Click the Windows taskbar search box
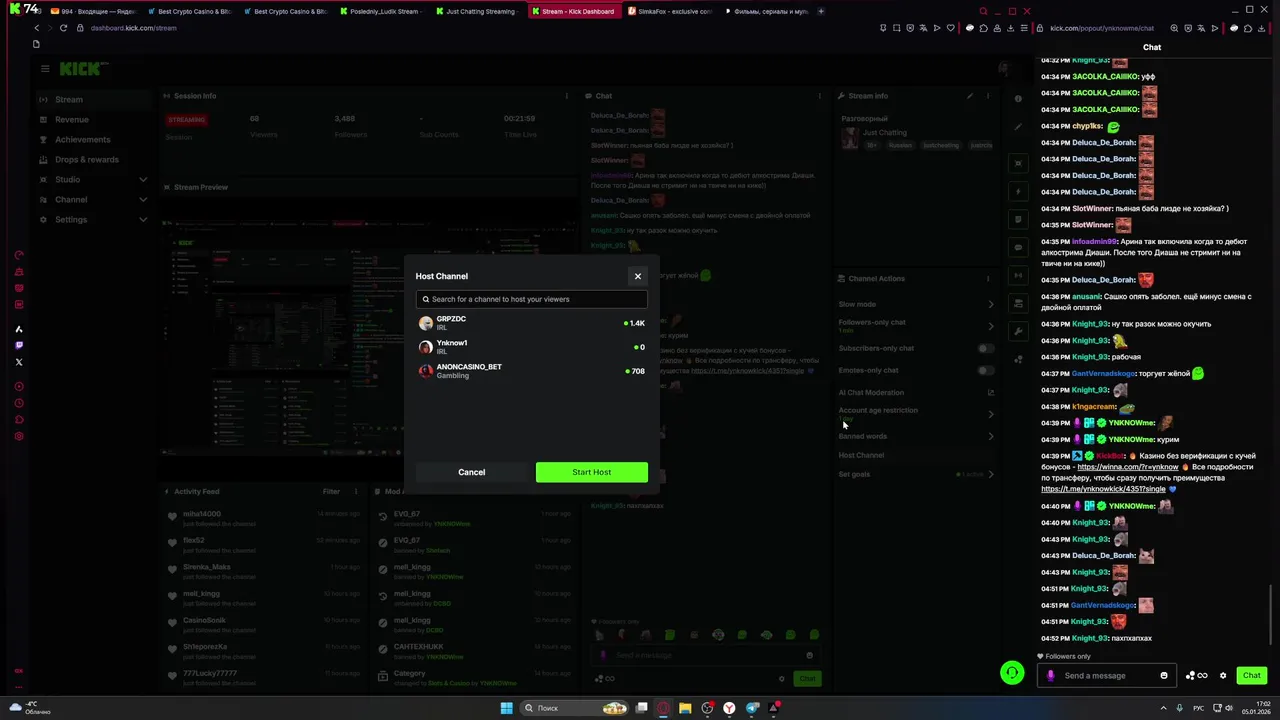1280x720 pixels. click(574, 708)
